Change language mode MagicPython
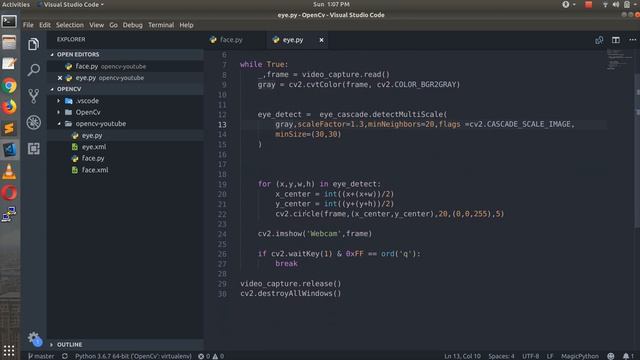This screenshot has width=640, height=360. click(x=579, y=356)
